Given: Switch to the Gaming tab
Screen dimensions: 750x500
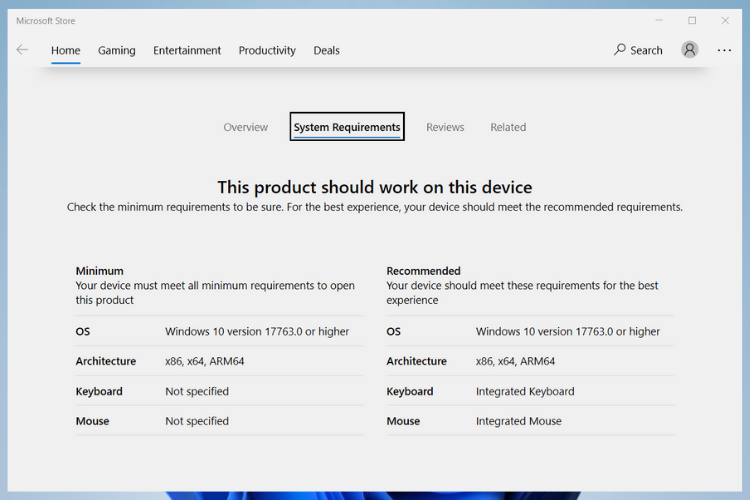Looking at the screenshot, I should (117, 51).
